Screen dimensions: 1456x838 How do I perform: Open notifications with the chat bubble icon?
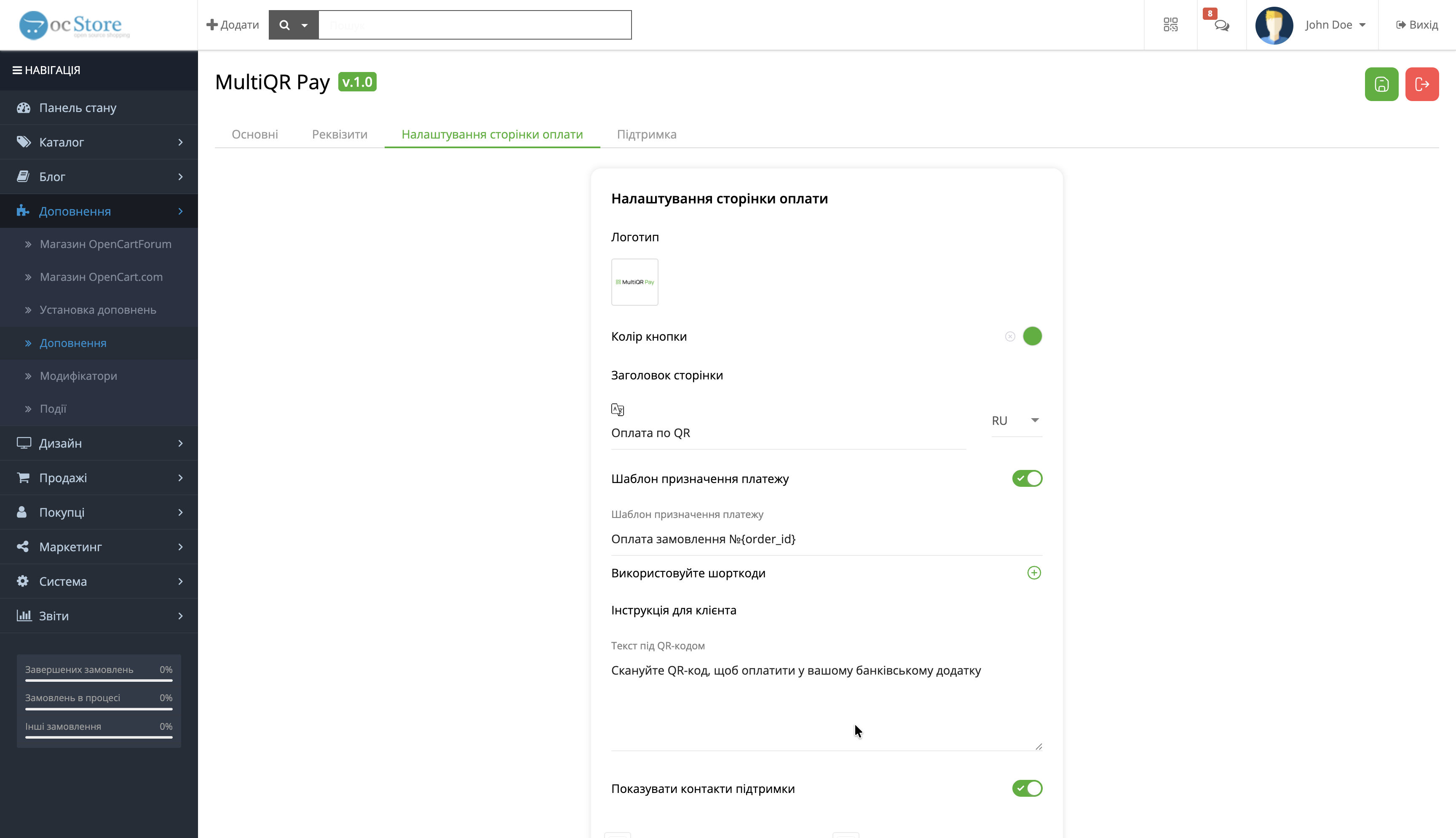coord(1222,26)
